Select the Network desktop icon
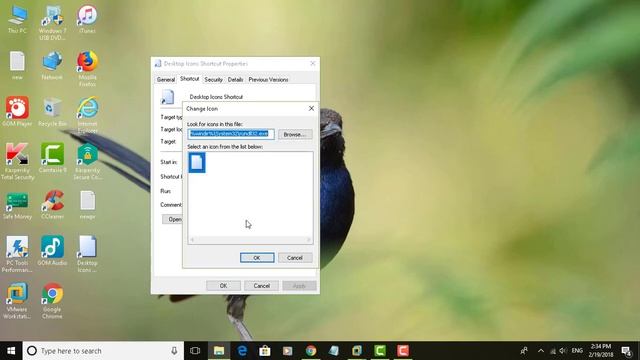Viewport: 640px width, 360px height. [52, 65]
